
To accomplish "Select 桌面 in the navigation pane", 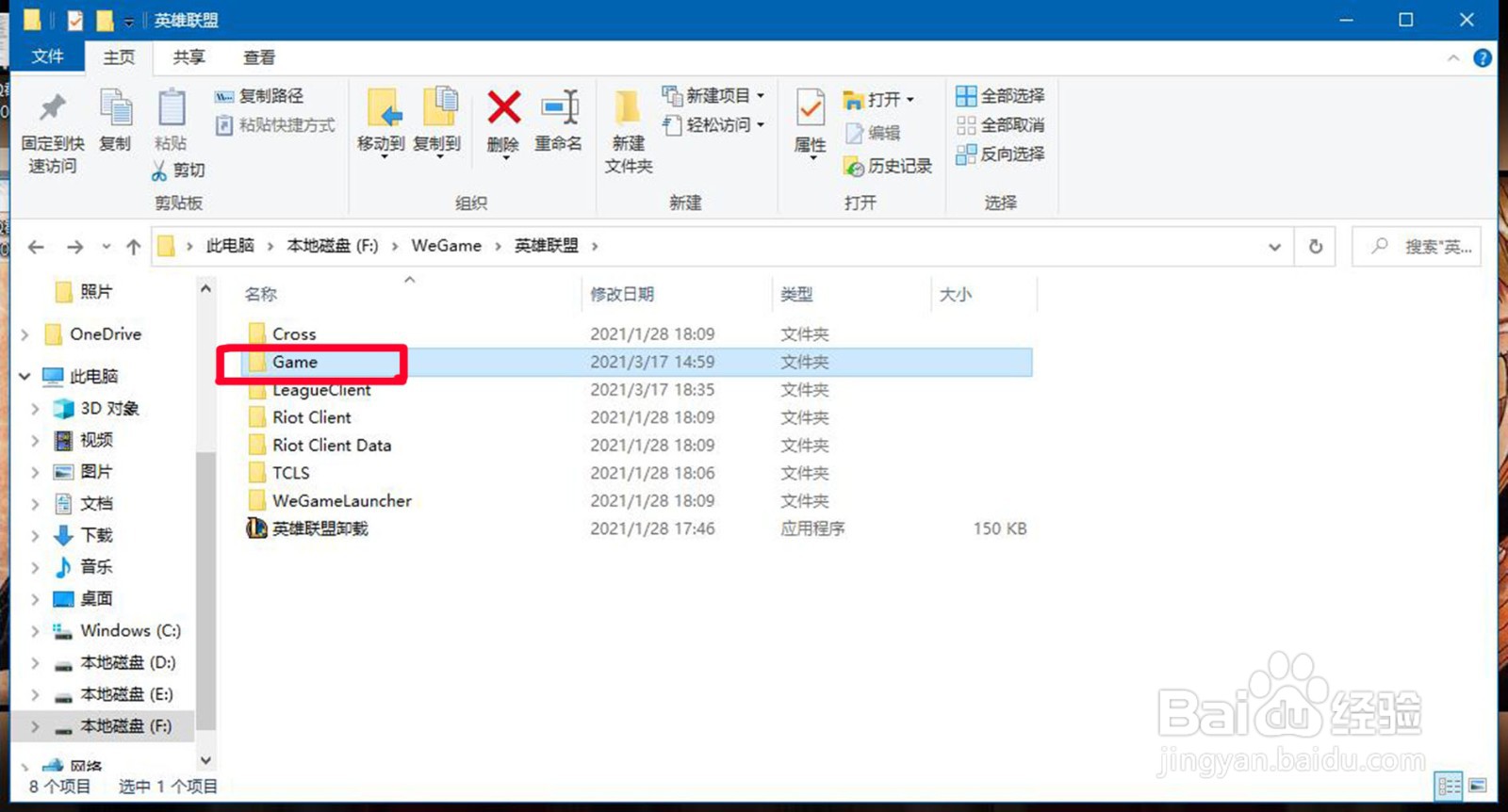I will pos(96,599).
